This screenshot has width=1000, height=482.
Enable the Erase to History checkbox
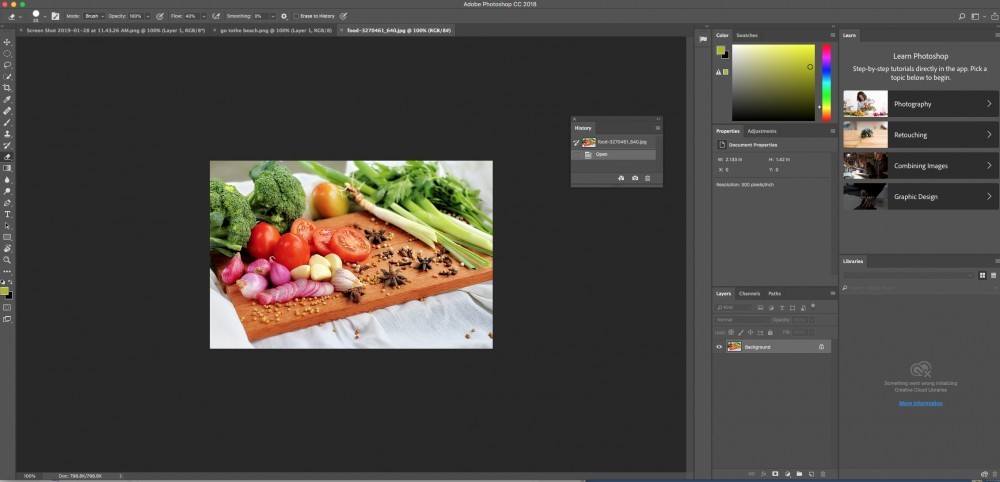[x=296, y=16]
